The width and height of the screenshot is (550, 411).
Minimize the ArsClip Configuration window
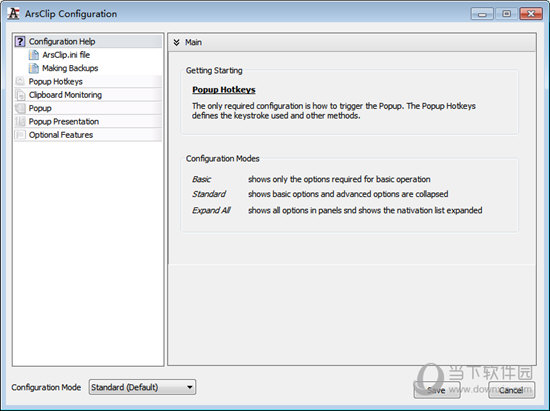pyautogui.click(x=482, y=14)
